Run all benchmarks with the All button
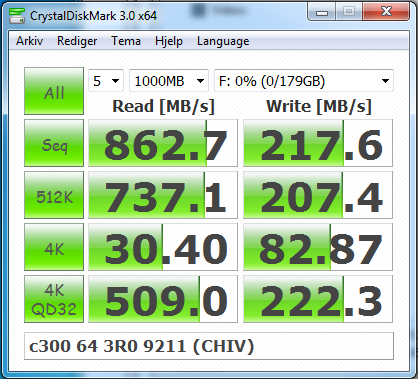This screenshot has height=379, width=418. pyautogui.click(x=54, y=91)
